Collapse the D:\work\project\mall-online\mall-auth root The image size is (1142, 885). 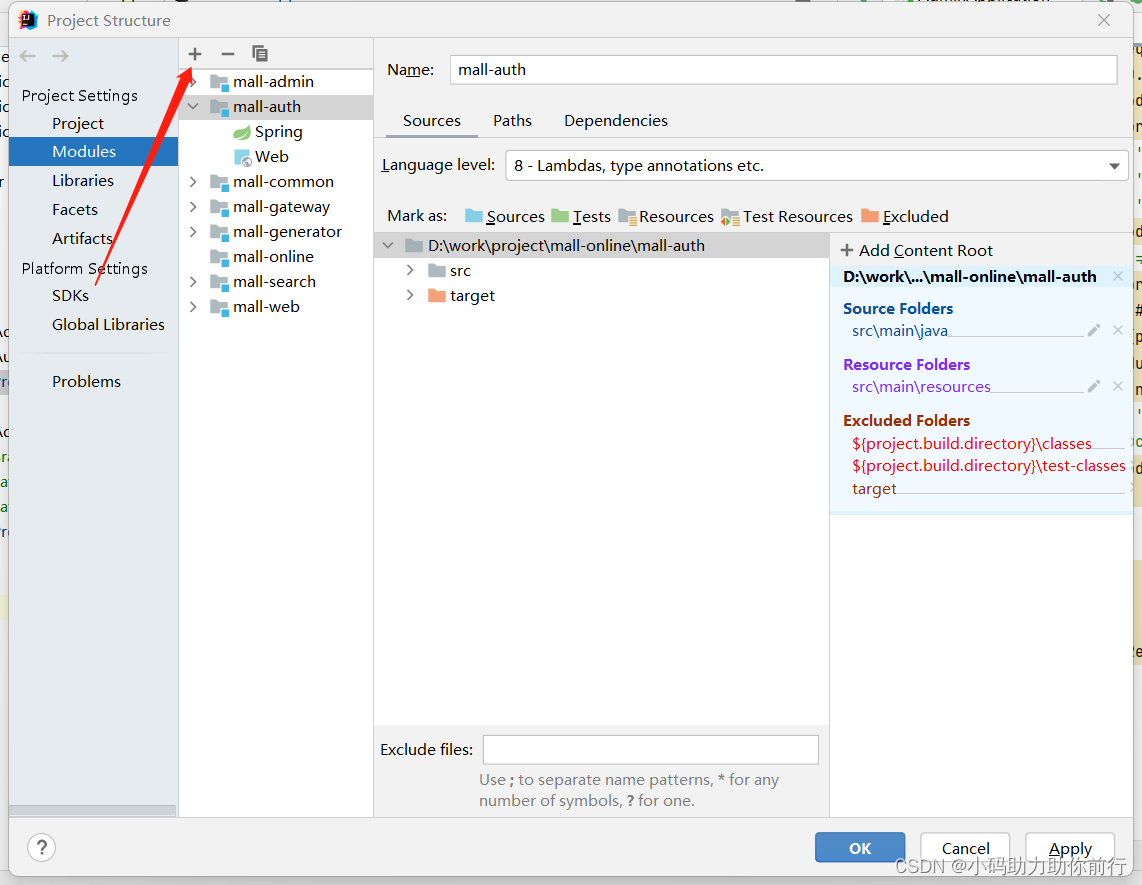388,245
